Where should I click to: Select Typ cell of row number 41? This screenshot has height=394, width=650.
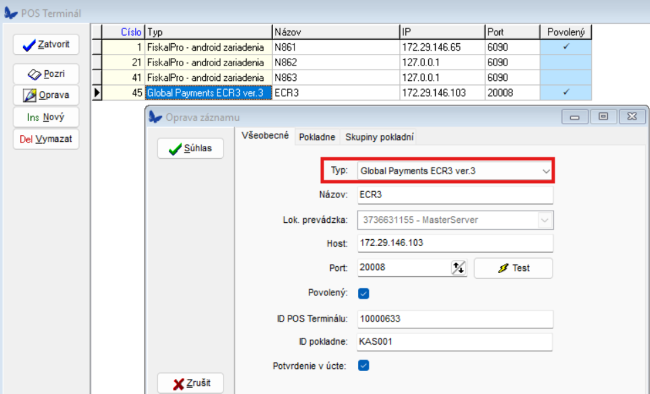(208, 78)
